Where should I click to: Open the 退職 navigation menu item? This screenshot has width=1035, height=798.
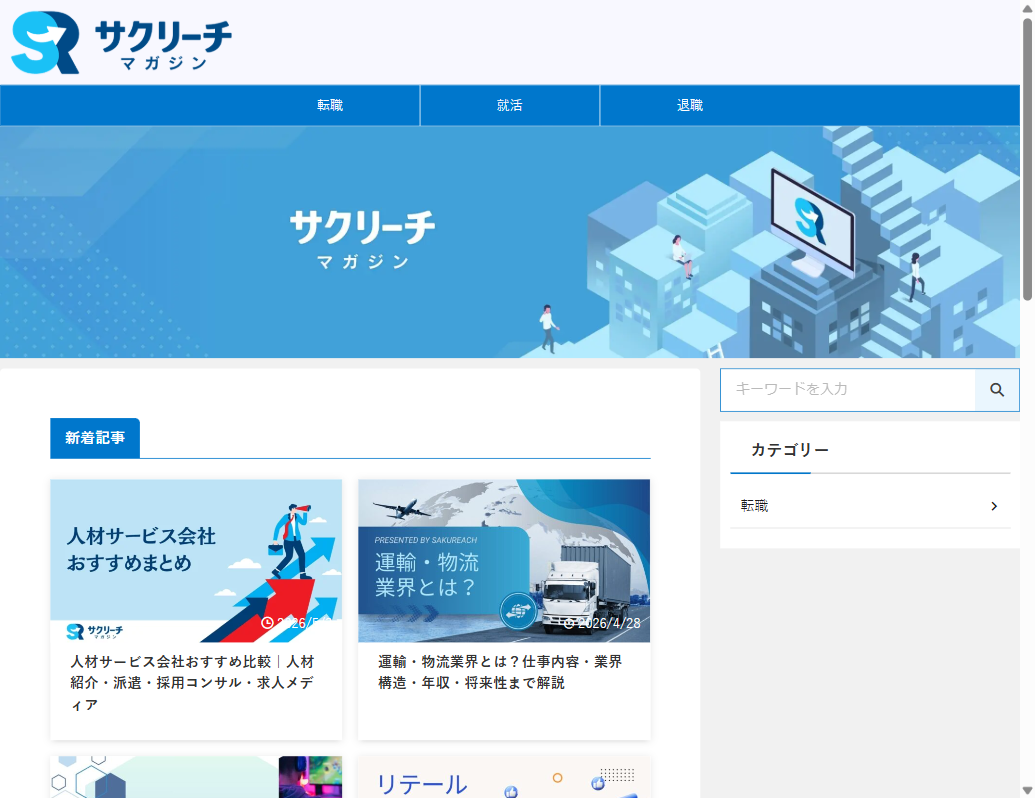690,105
